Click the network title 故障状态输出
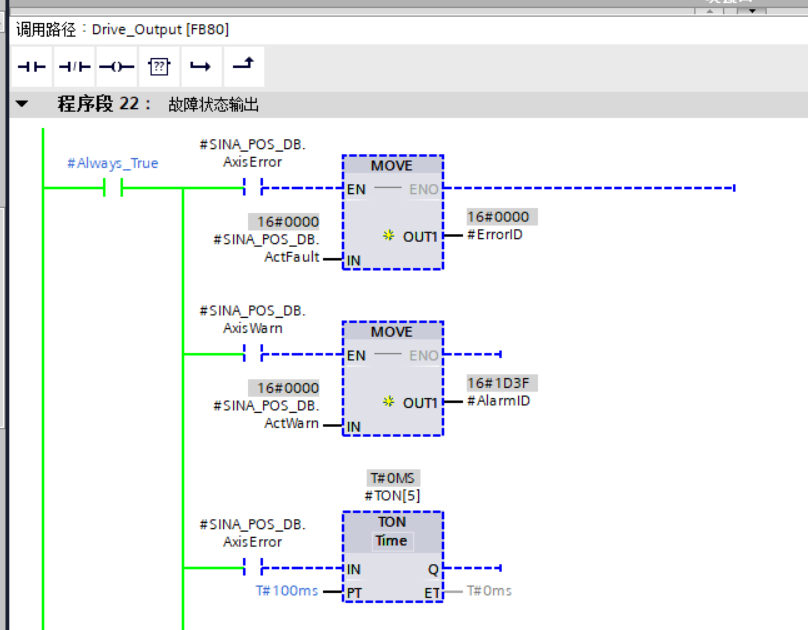The height and width of the screenshot is (630, 808). pyautogui.click(x=214, y=105)
